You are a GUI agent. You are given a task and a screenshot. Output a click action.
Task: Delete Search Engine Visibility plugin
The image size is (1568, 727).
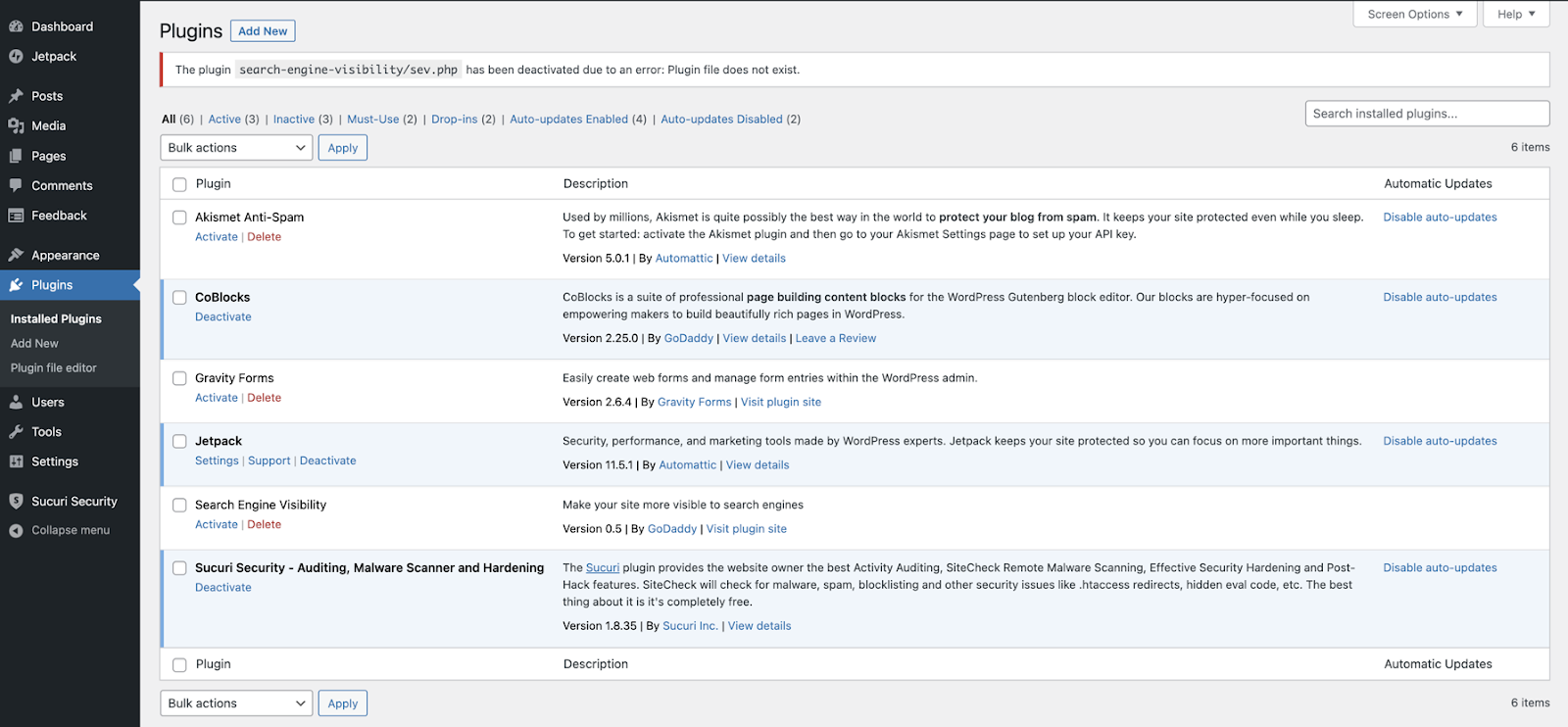pyautogui.click(x=265, y=525)
